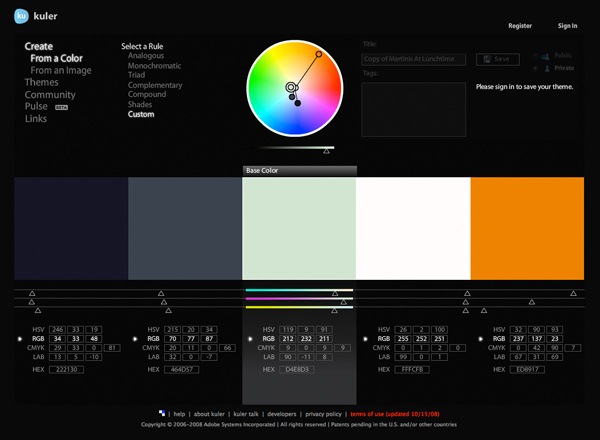Select RGB radio for the dark navy swatch
Screen dimensions: 600x440
coord(20,339)
